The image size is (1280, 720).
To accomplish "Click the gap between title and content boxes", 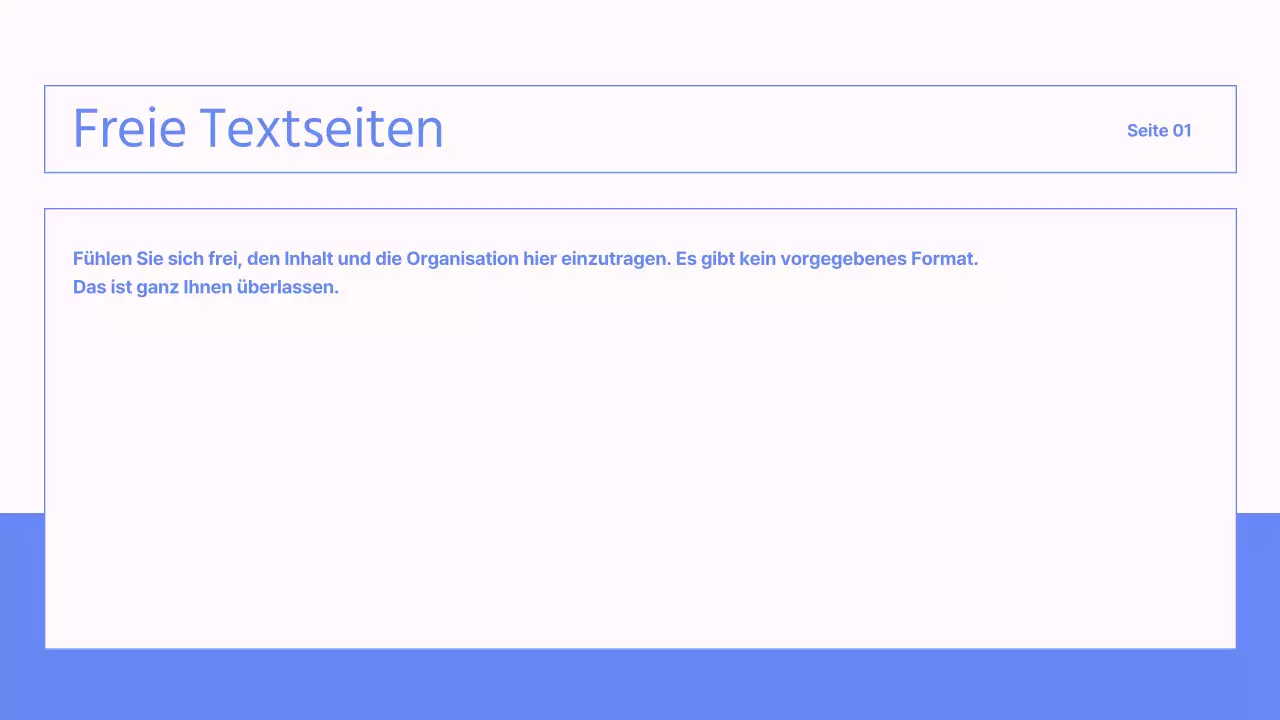I will click(x=640, y=190).
